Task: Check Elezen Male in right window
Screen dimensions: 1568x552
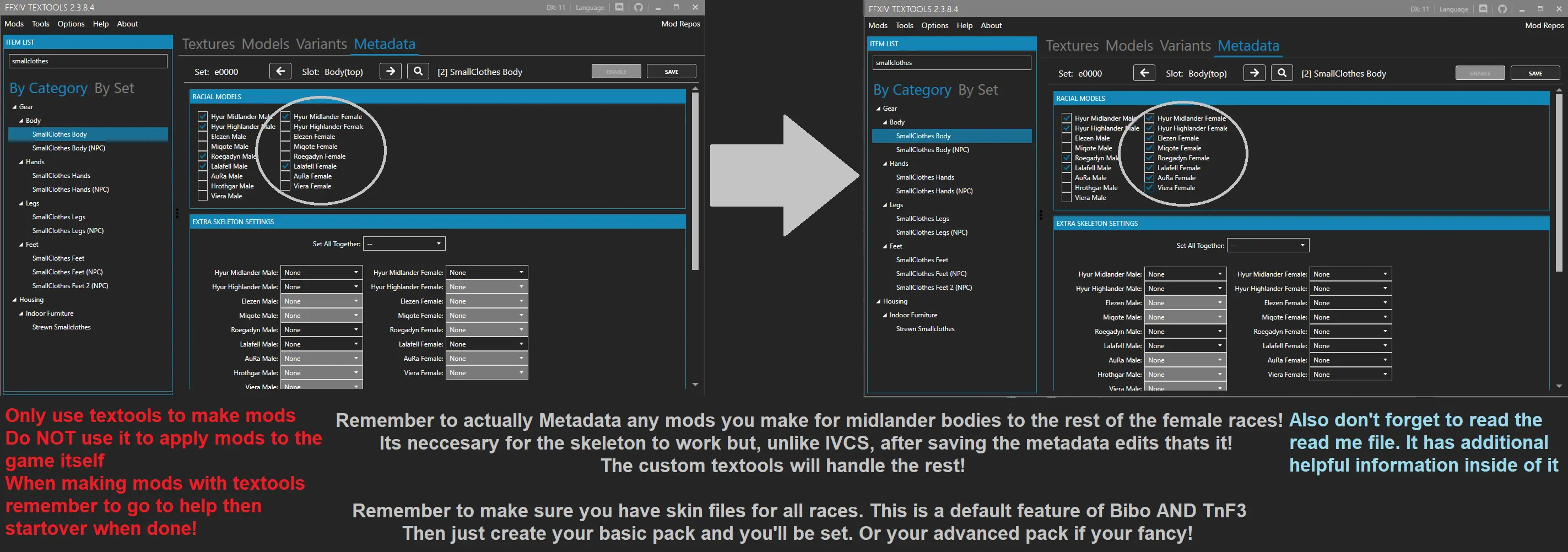Action: tap(1067, 138)
